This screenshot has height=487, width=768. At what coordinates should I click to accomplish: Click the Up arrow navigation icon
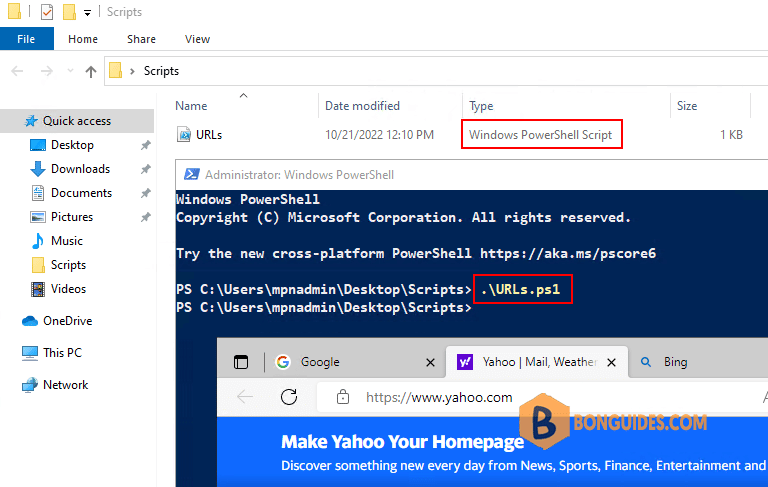coord(91,72)
